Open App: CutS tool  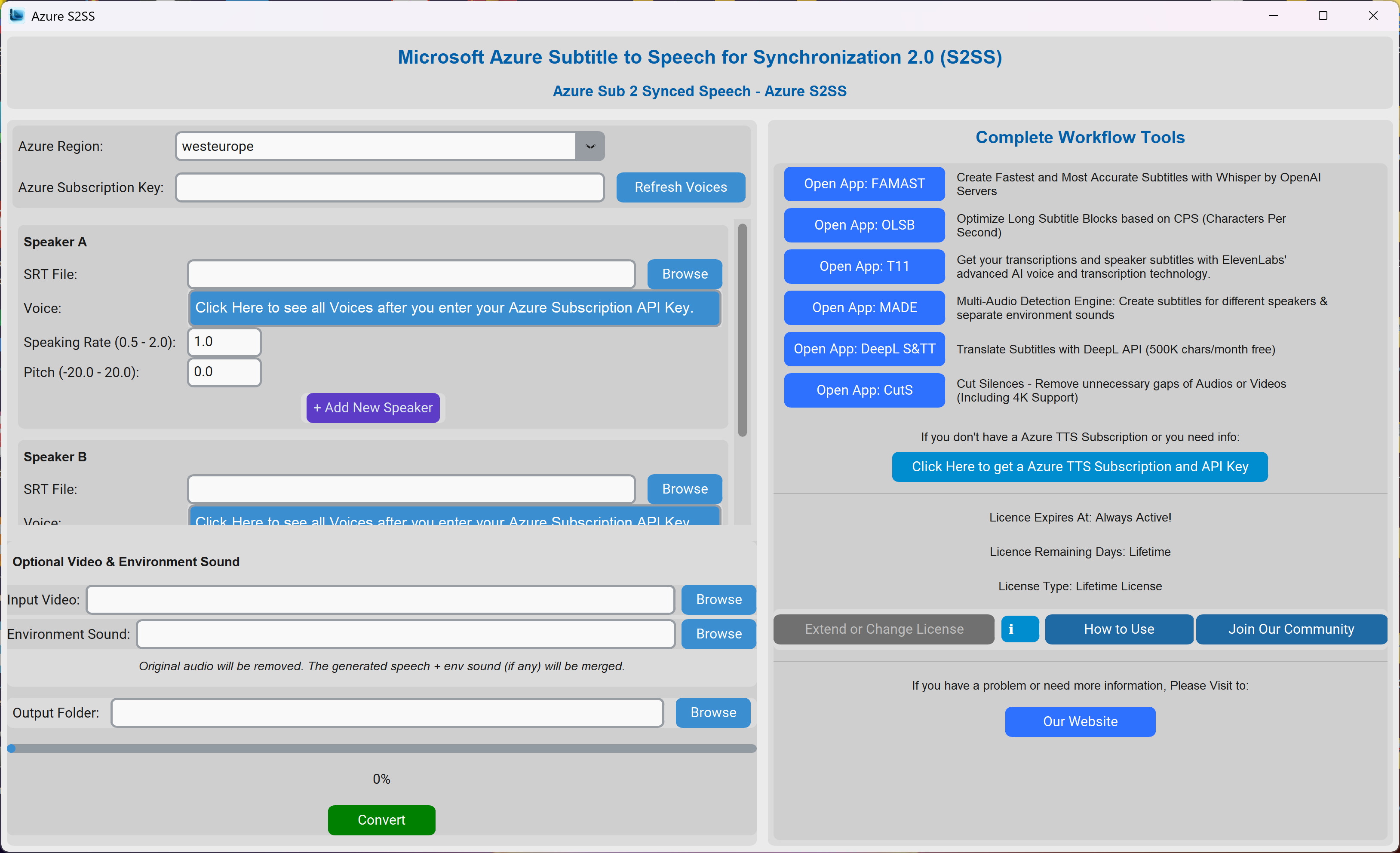(x=864, y=390)
